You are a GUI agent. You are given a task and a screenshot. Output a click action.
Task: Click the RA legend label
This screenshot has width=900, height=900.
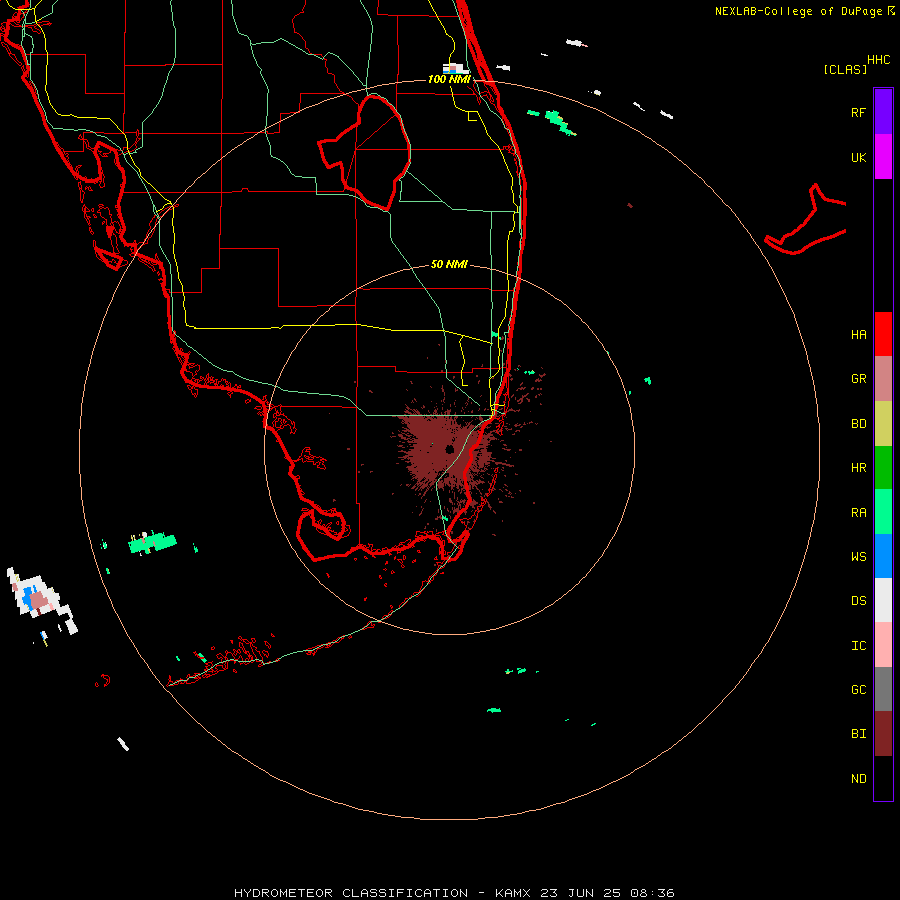click(x=858, y=513)
